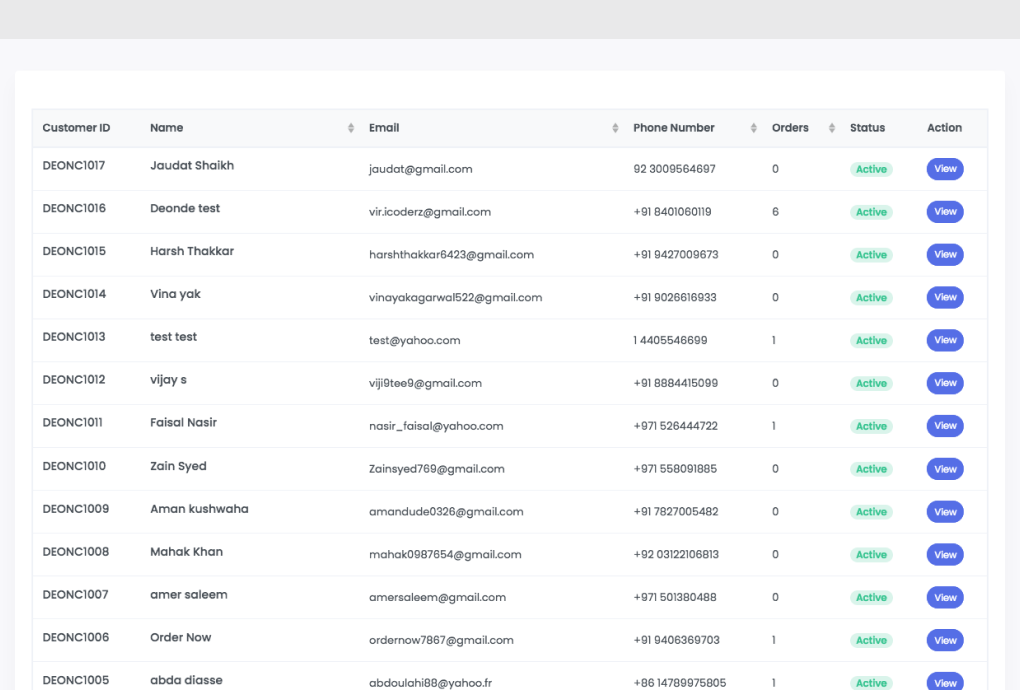Click phone number 92 3009564697
1021x690 pixels.
(x=675, y=169)
